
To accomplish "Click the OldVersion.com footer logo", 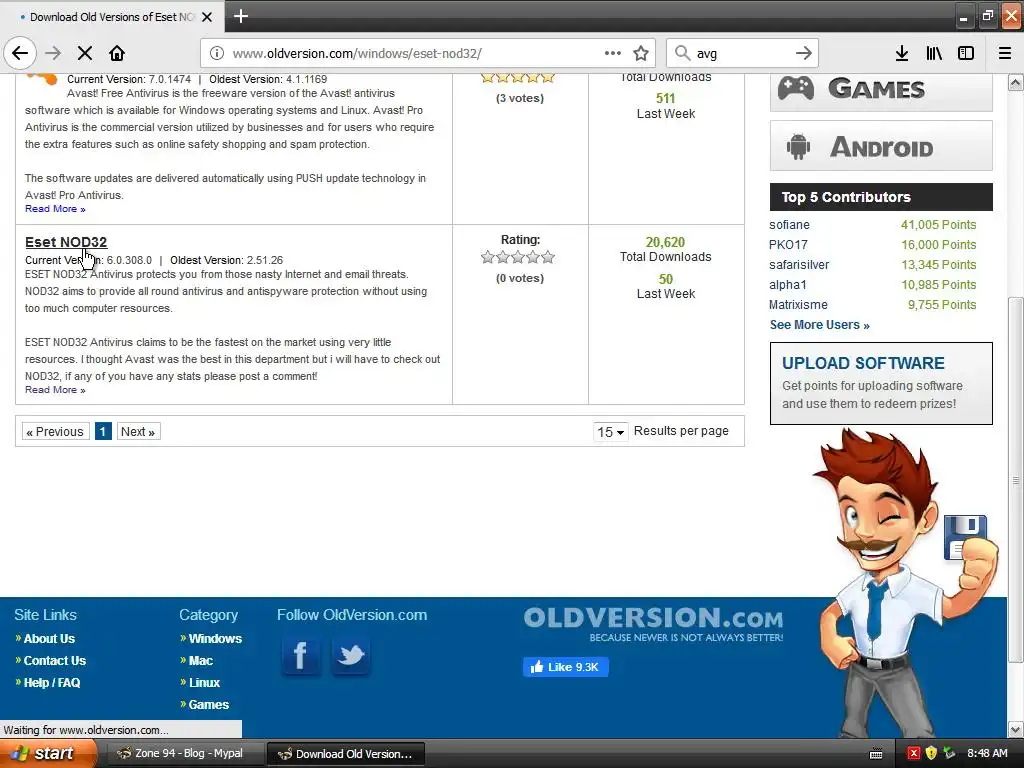I will [x=653, y=624].
